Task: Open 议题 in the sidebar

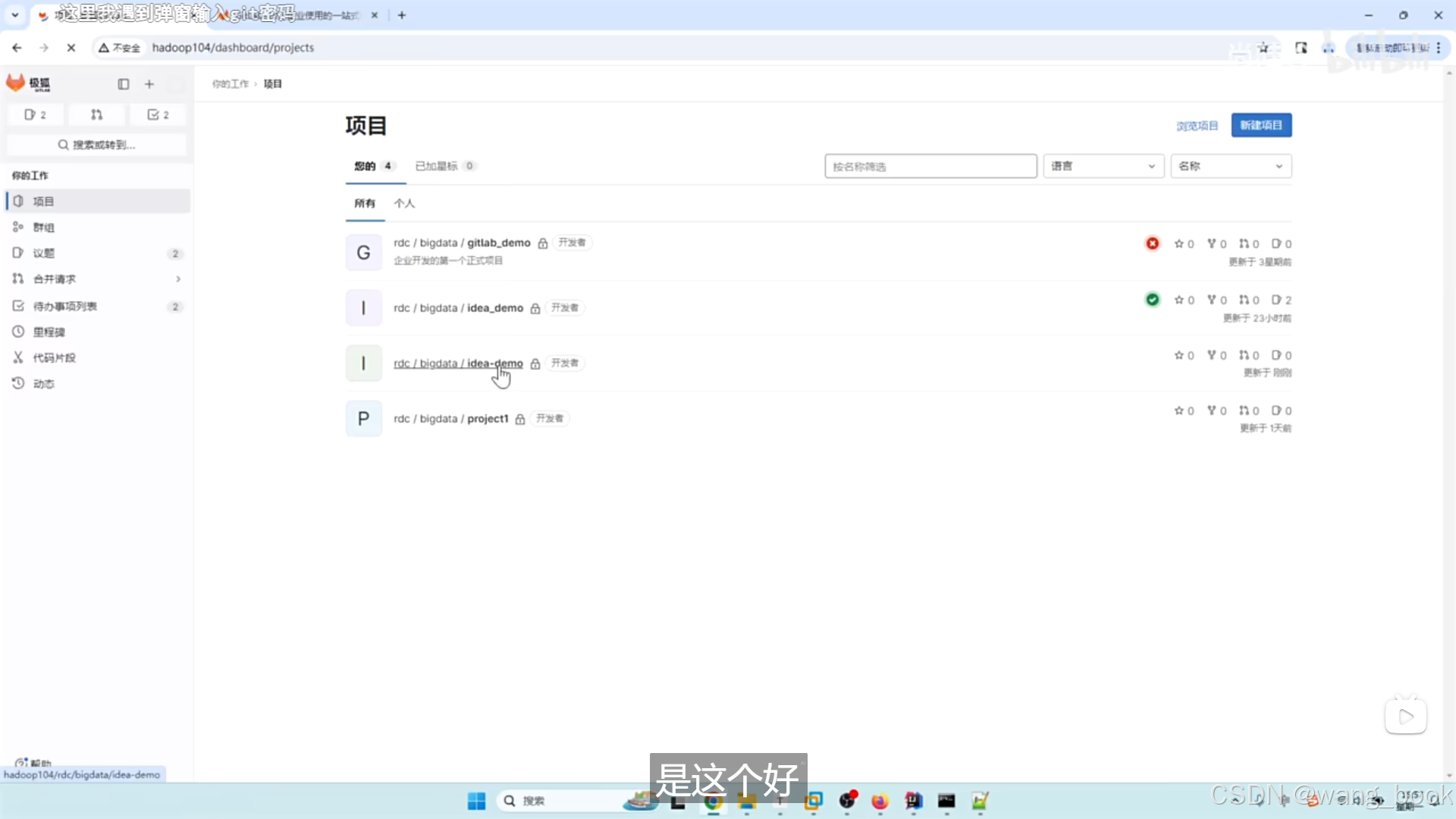Action: (97, 253)
